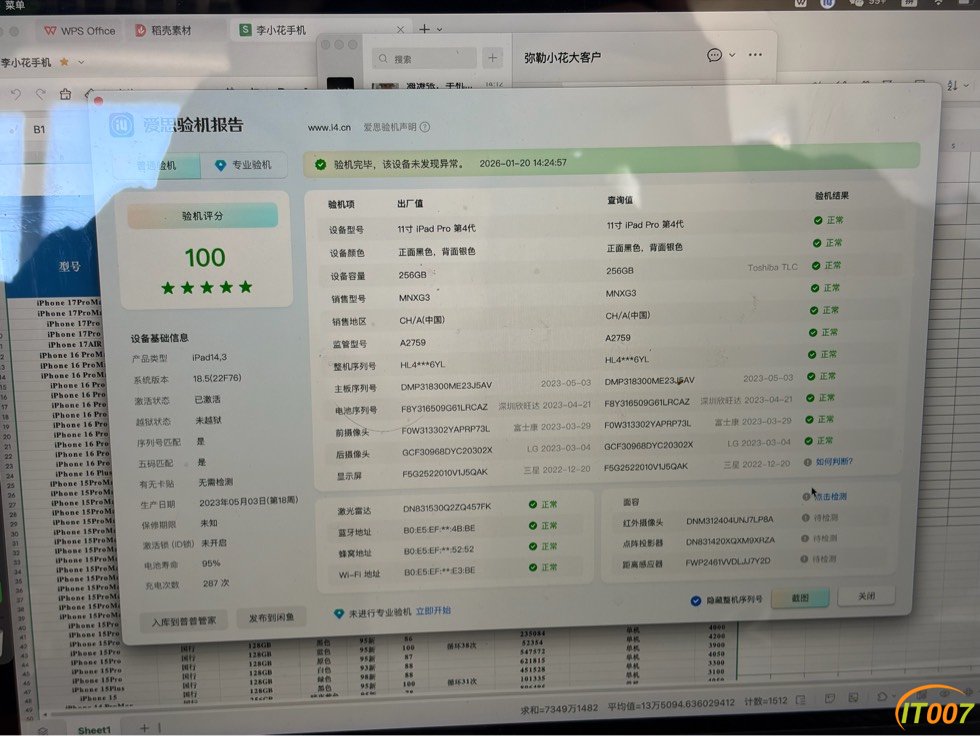Click the question mark beside 爱思验机声明
The image size is (980, 736).
[425, 127]
